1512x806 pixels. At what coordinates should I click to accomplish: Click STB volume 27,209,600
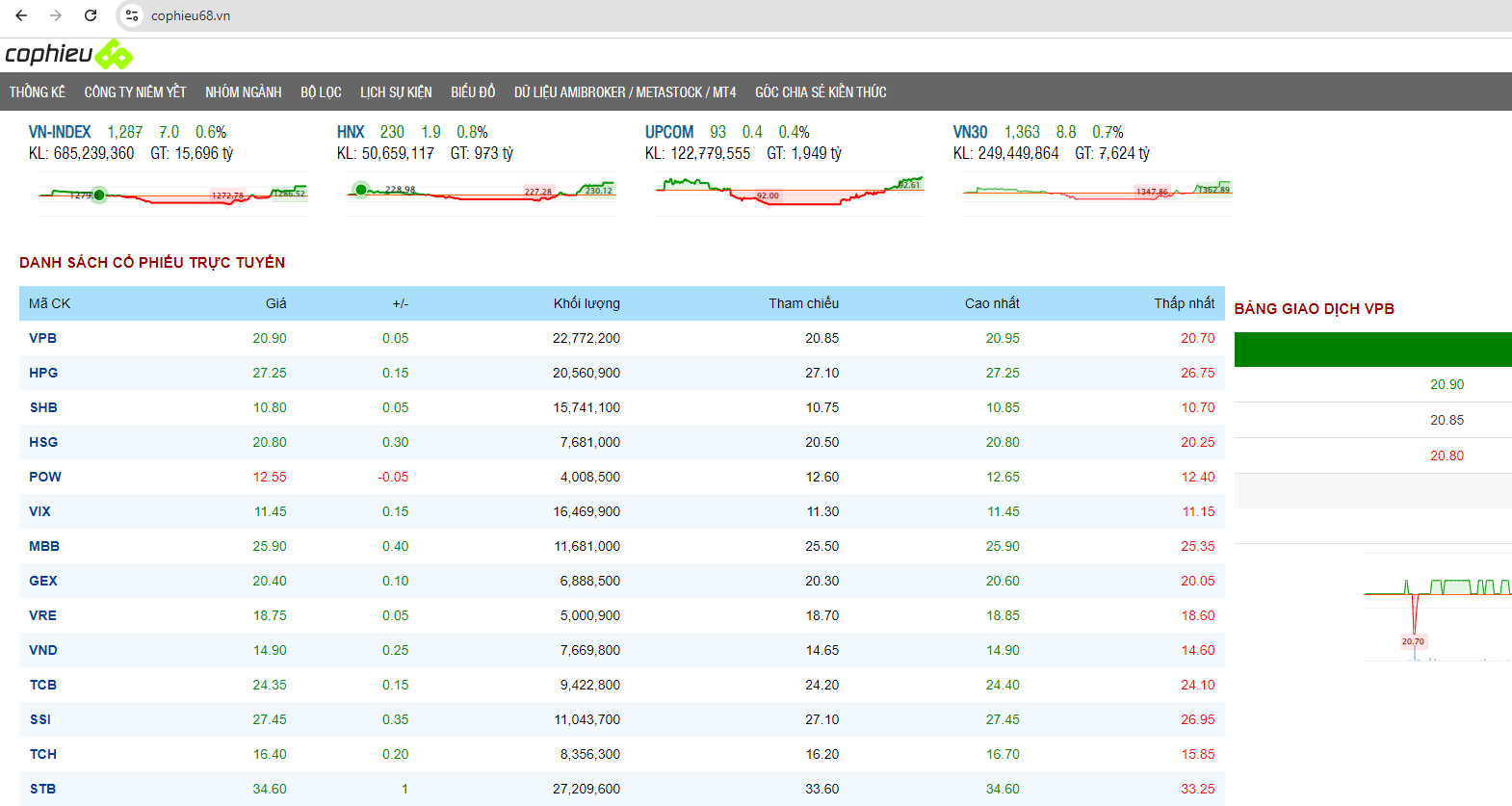(x=587, y=789)
